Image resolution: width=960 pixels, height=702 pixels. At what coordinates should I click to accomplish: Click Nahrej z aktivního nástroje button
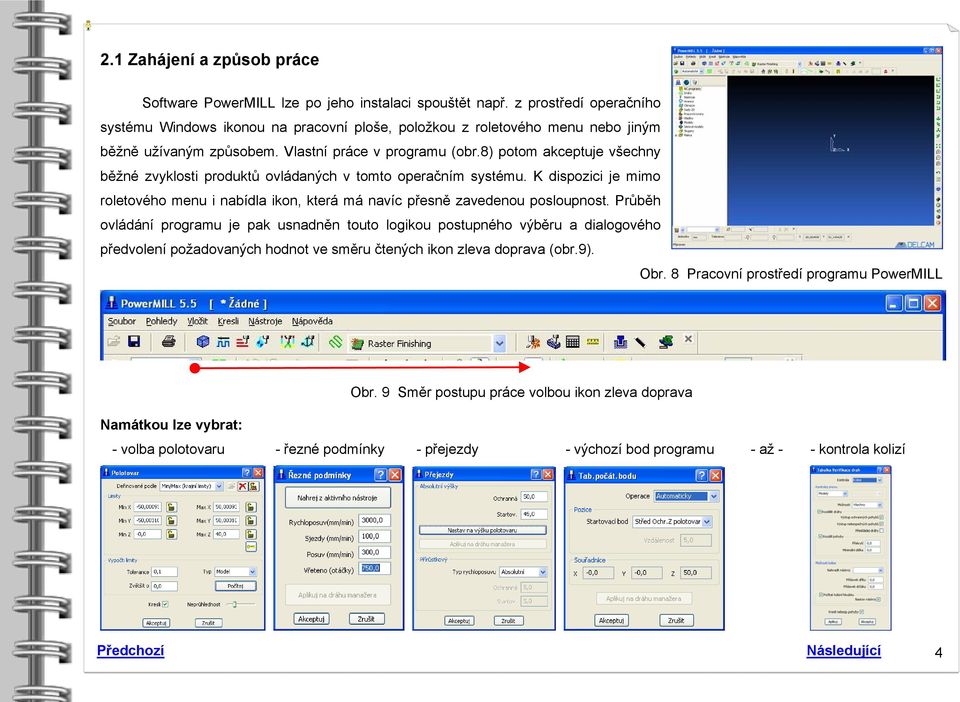(x=337, y=498)
